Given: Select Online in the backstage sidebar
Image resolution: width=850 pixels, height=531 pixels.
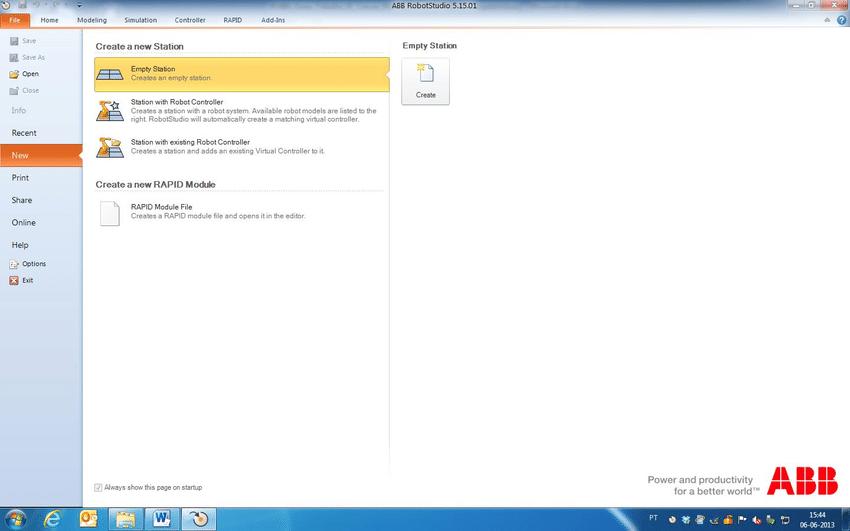Looking at the screenshot, I should [x=41, y=223].
